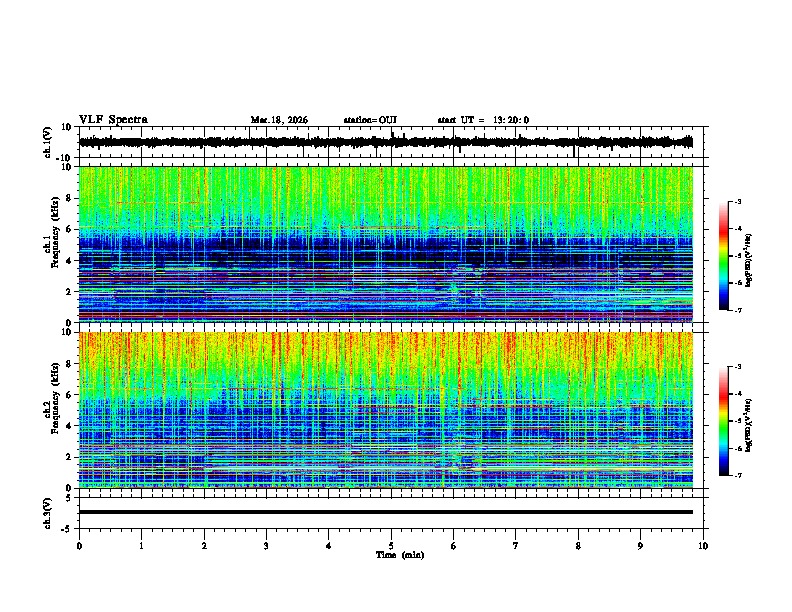Click the ch.2 spectrogram plot
Image resolution: width=792 pixels, height=612 pixels.
point(386,410)
